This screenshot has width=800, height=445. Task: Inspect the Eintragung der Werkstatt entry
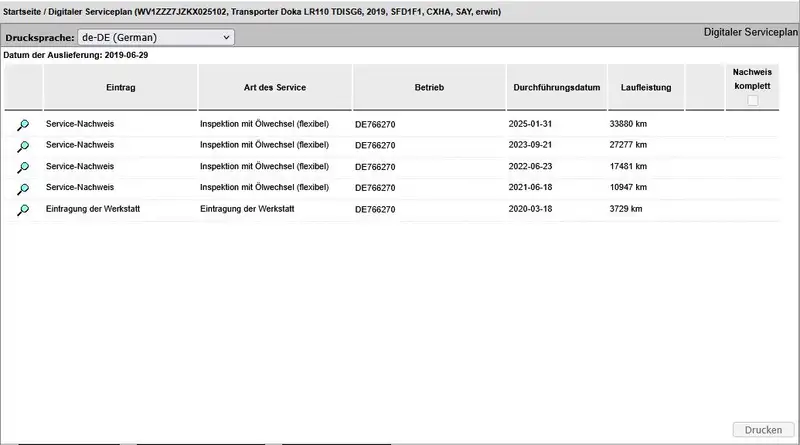coord(23,210)
